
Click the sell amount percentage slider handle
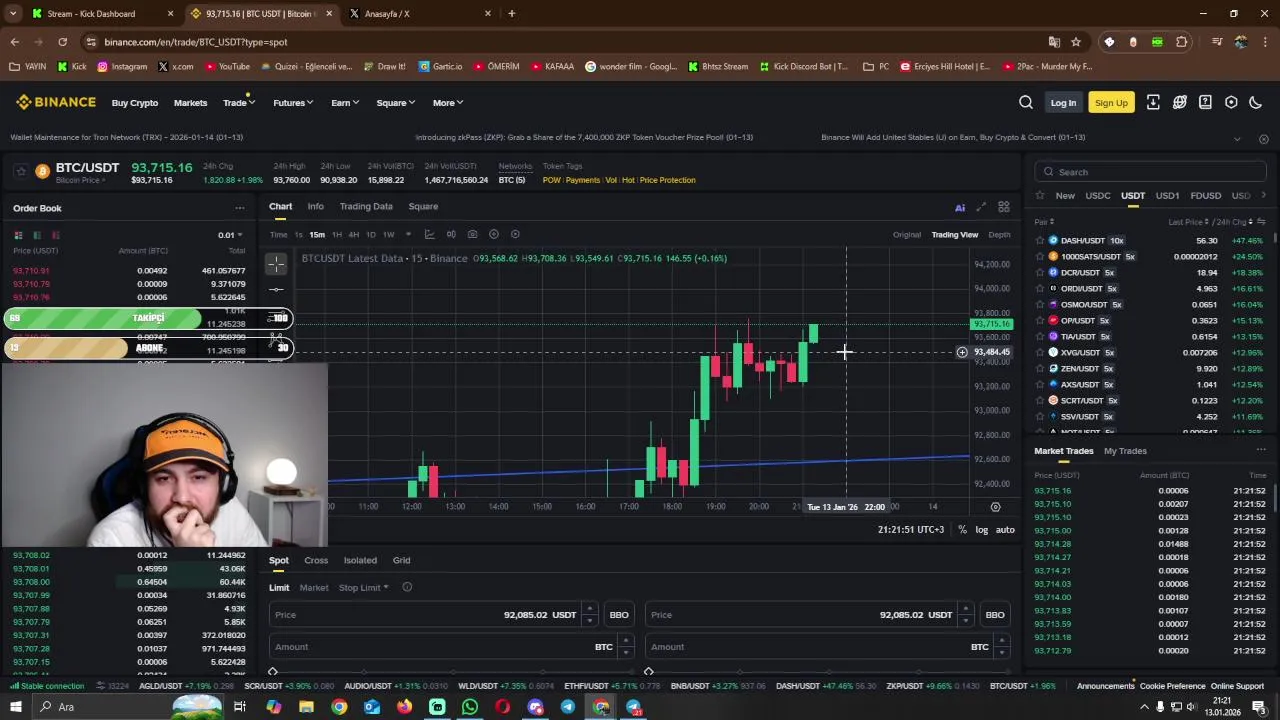tap(649, 672)
